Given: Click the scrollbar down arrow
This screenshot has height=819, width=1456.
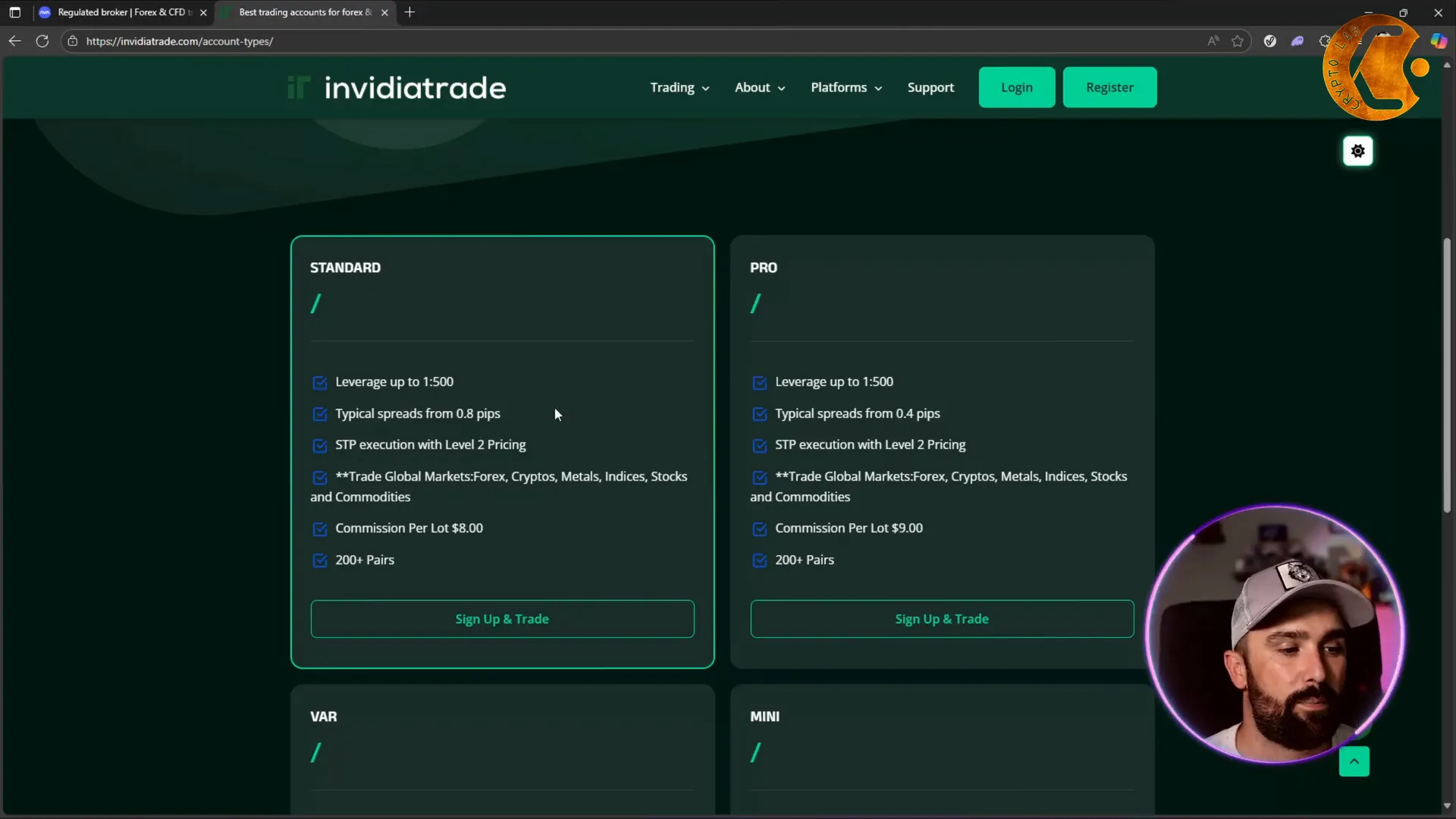Looking at the screenshot, I should tap(1447, 806).
